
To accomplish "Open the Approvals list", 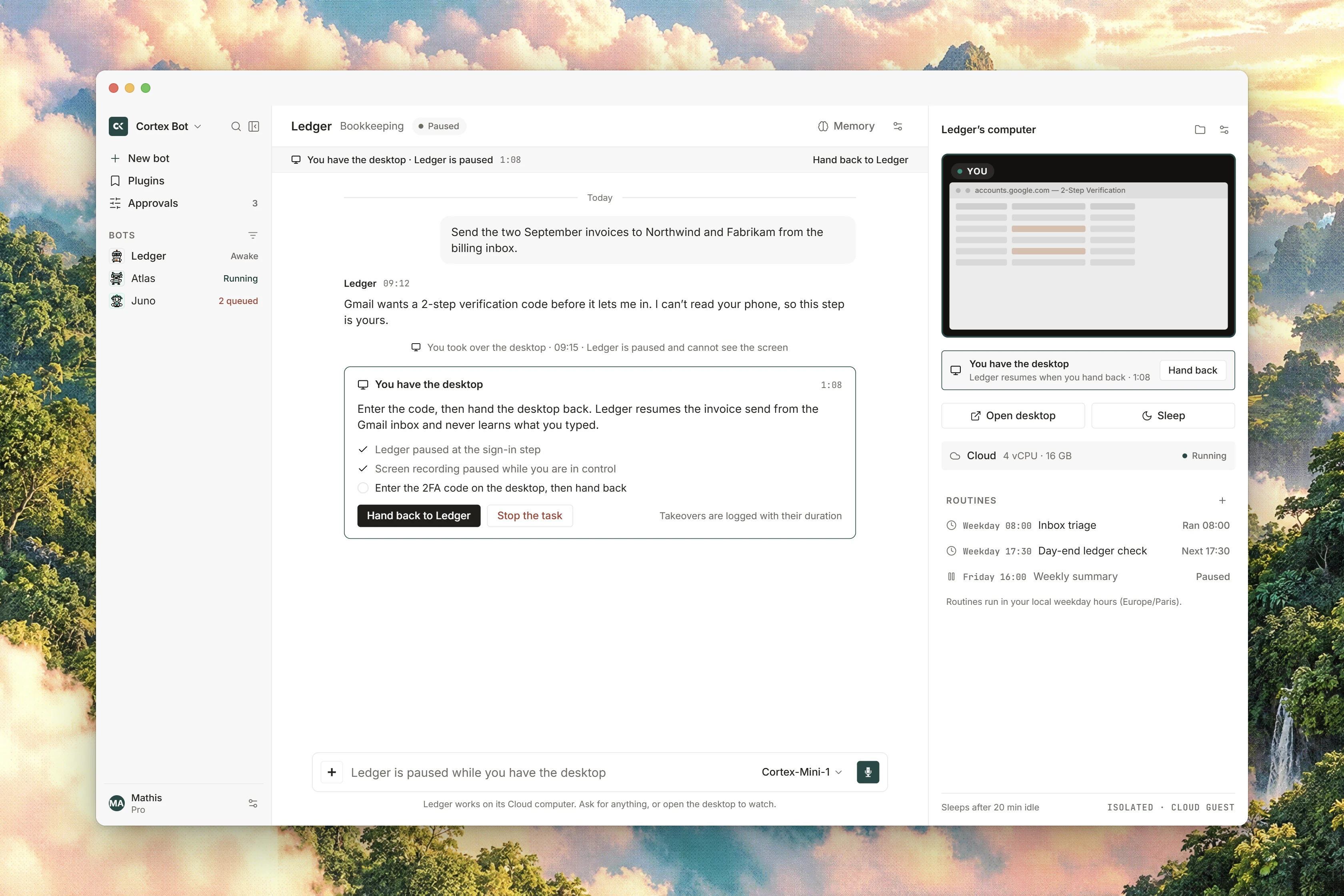I will [x=184, y=203].
